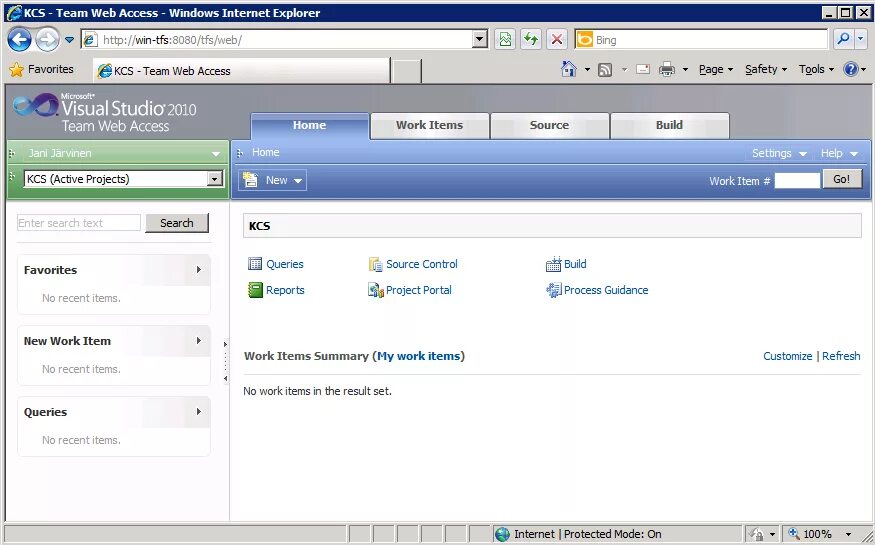Image resolution: width=875 pixels, height=545 pixels.
Task: Click the Refresh link in Work Items Summary
Action: 841,356
